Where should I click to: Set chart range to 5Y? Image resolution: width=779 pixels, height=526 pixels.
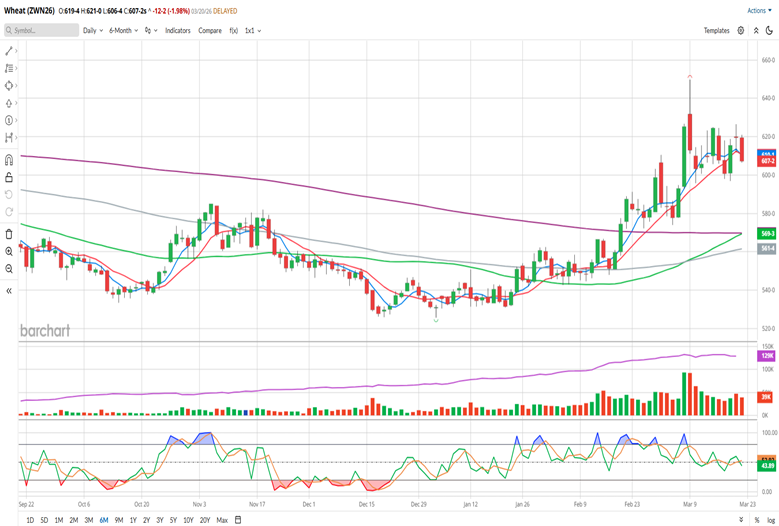tap(173, 520)
